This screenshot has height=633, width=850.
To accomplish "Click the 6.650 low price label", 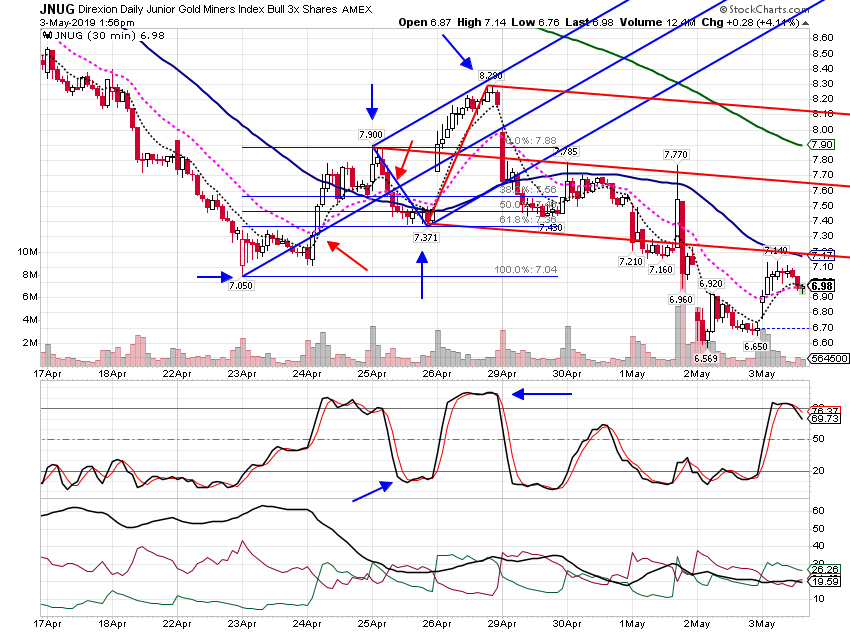I will [756, 347].
